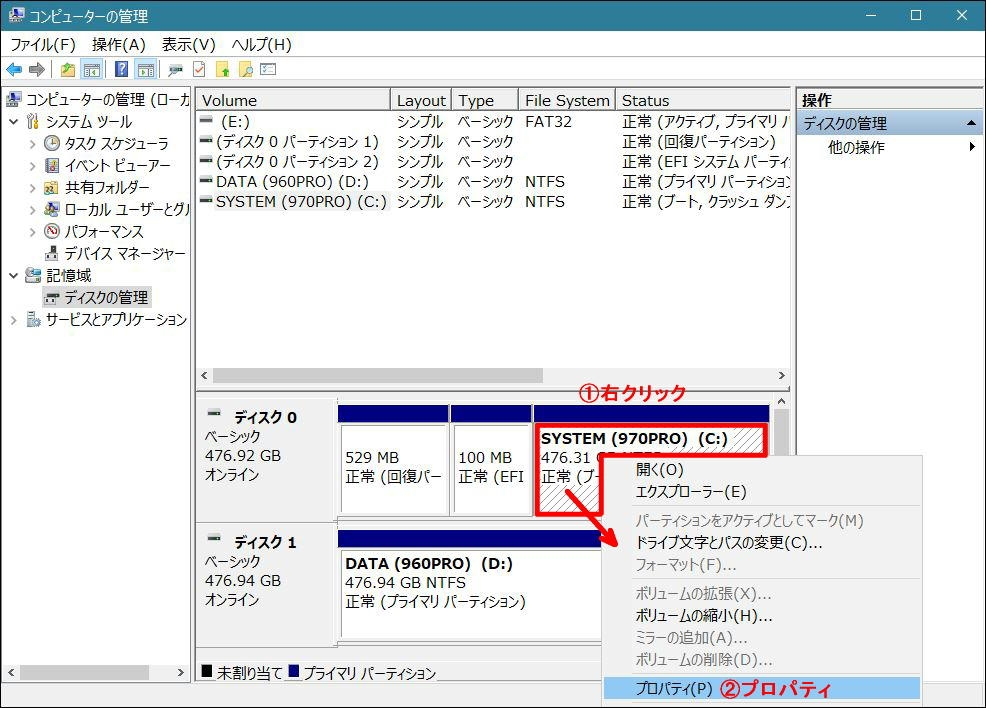The width and height of the screenshot is (986, 708).
Task: Click the gray Forward arrow toolbar icon
Action: pos(37,69)
